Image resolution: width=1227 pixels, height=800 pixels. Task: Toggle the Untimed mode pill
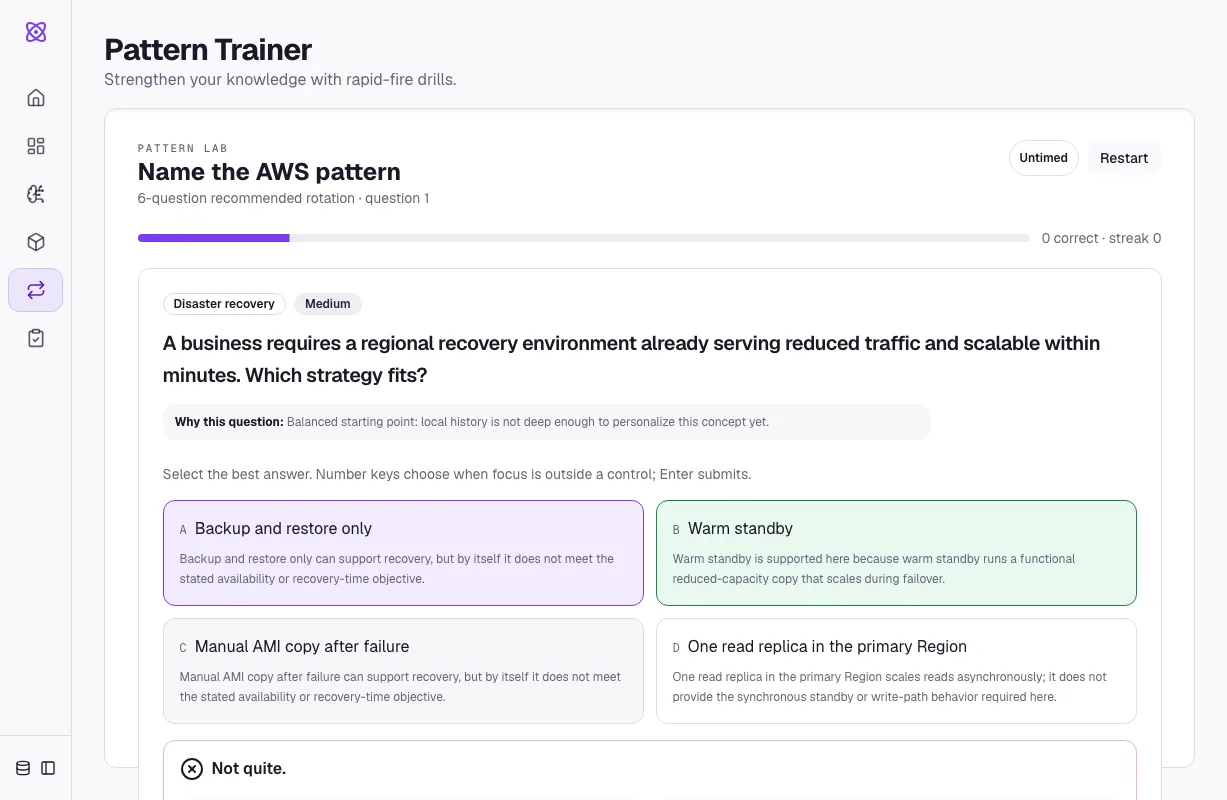(x=1043, y=158)
